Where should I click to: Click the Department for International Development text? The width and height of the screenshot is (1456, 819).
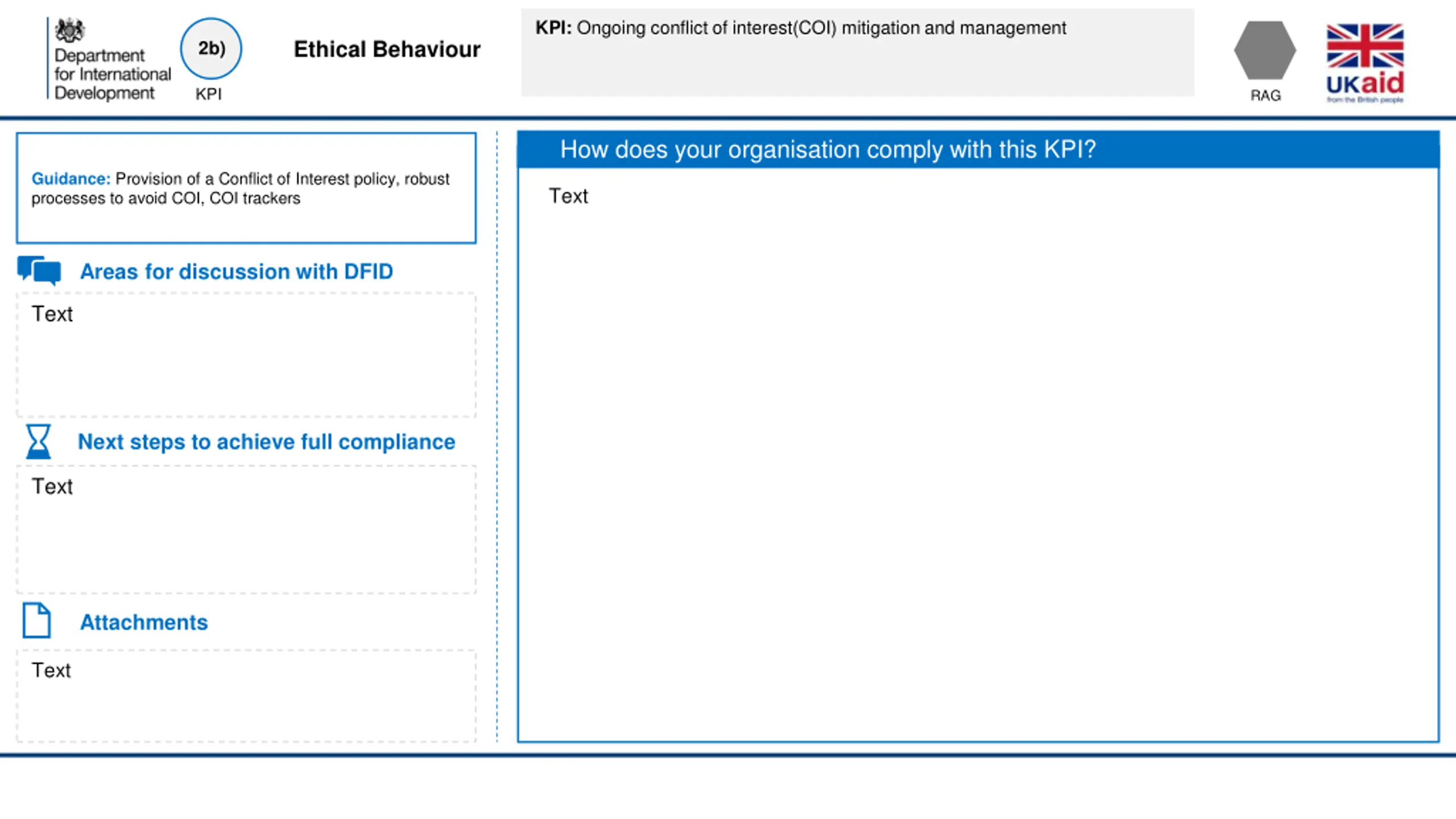[x=112, y=74]
